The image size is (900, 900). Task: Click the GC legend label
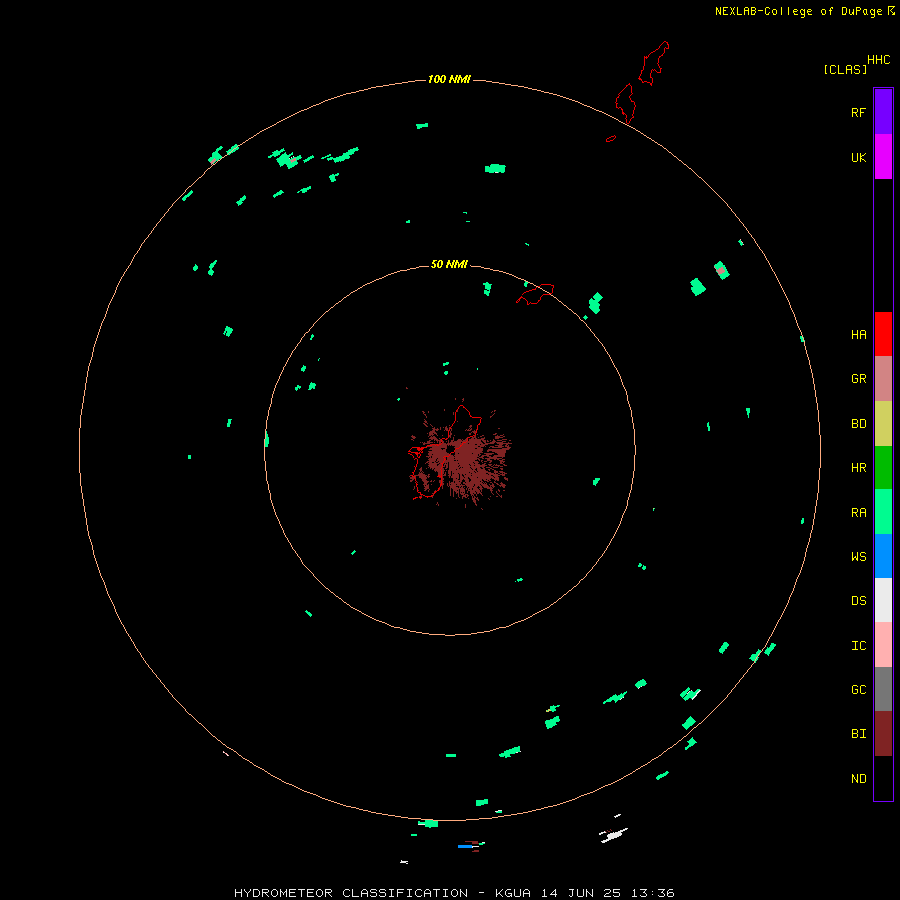(858, 689)
